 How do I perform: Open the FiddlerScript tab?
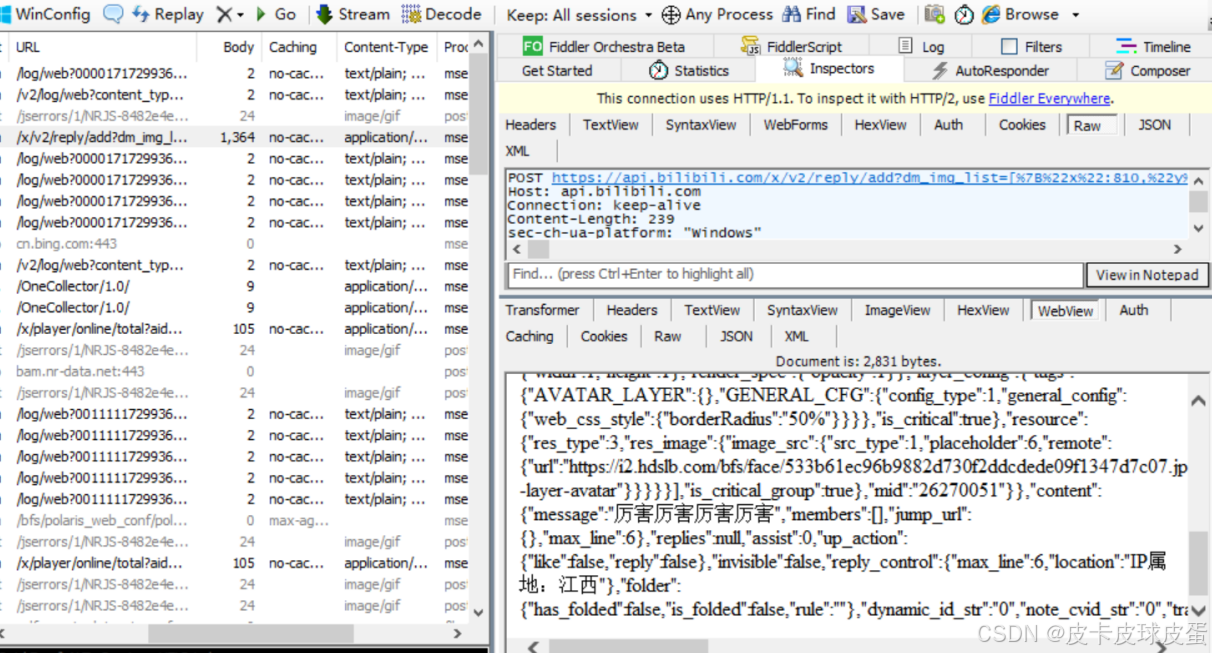[x=791, y=46]
